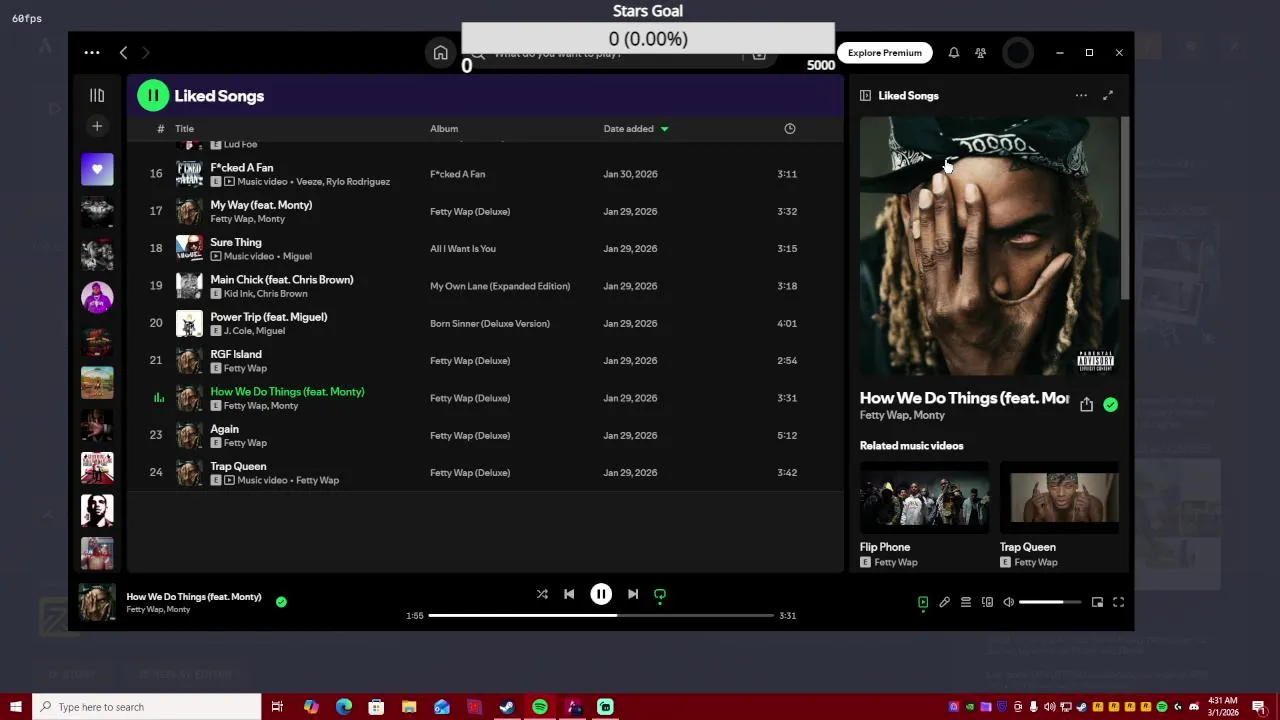Share the current song from the side panel
The image size is (1280, 720).
pos(1086,404)
